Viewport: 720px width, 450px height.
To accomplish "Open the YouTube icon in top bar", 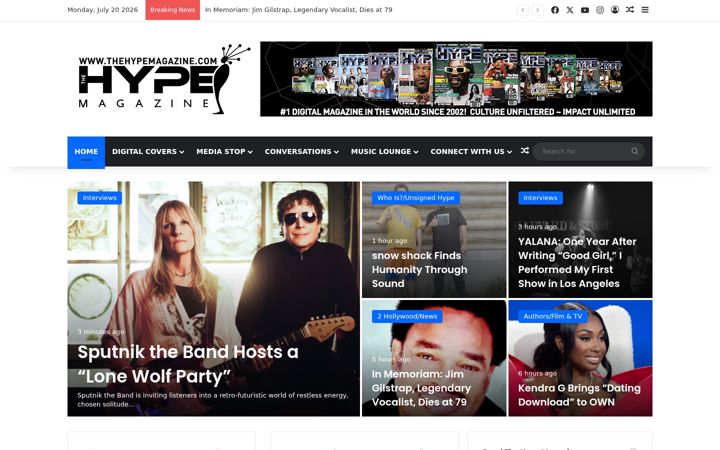I will pos(585,10).
